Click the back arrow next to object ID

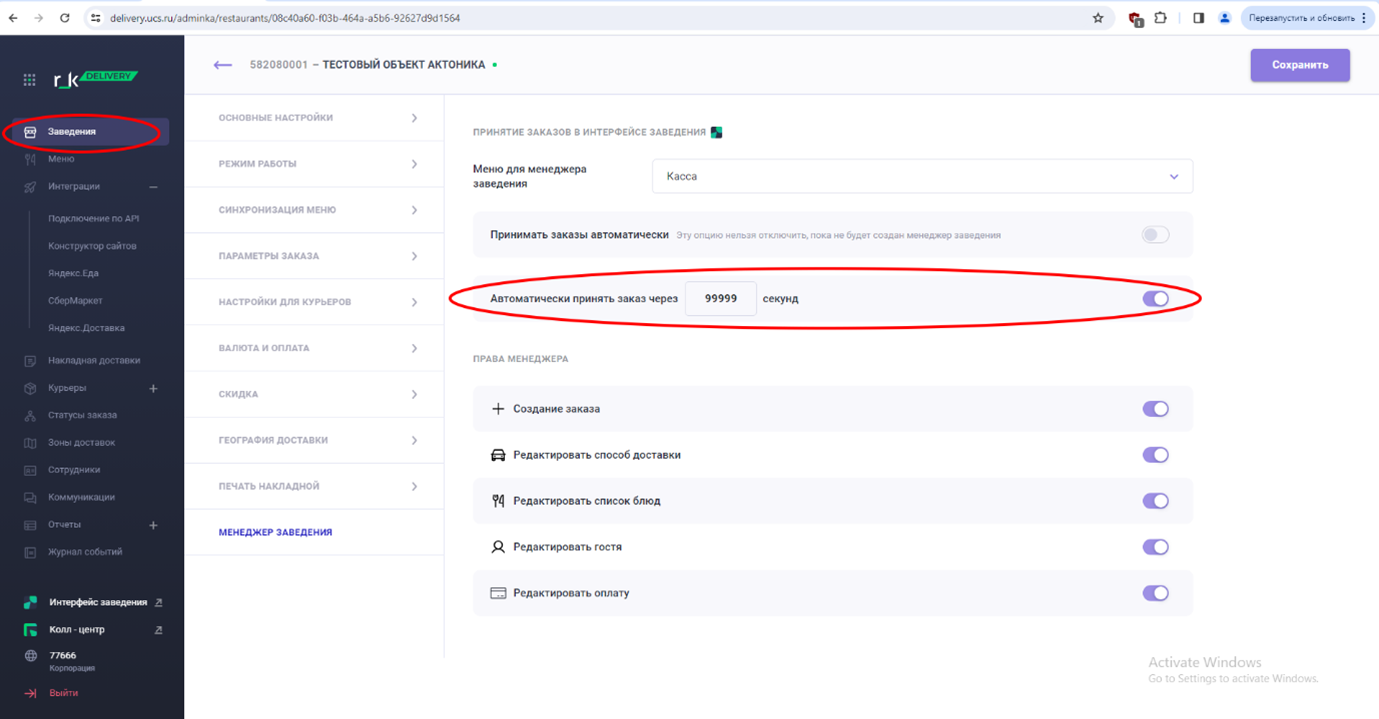coord(222,65)
